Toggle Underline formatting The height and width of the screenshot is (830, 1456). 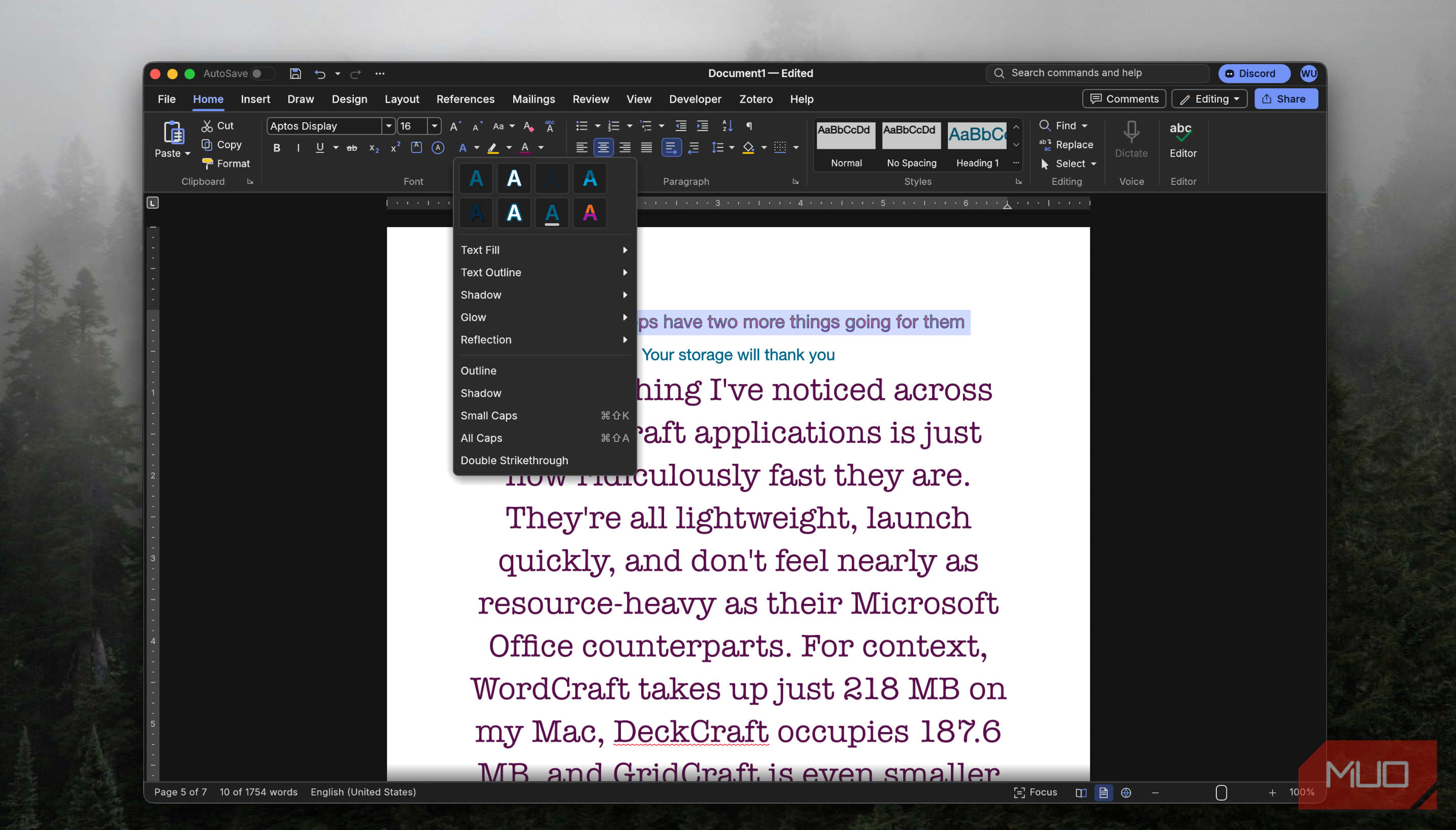(319, 148)
